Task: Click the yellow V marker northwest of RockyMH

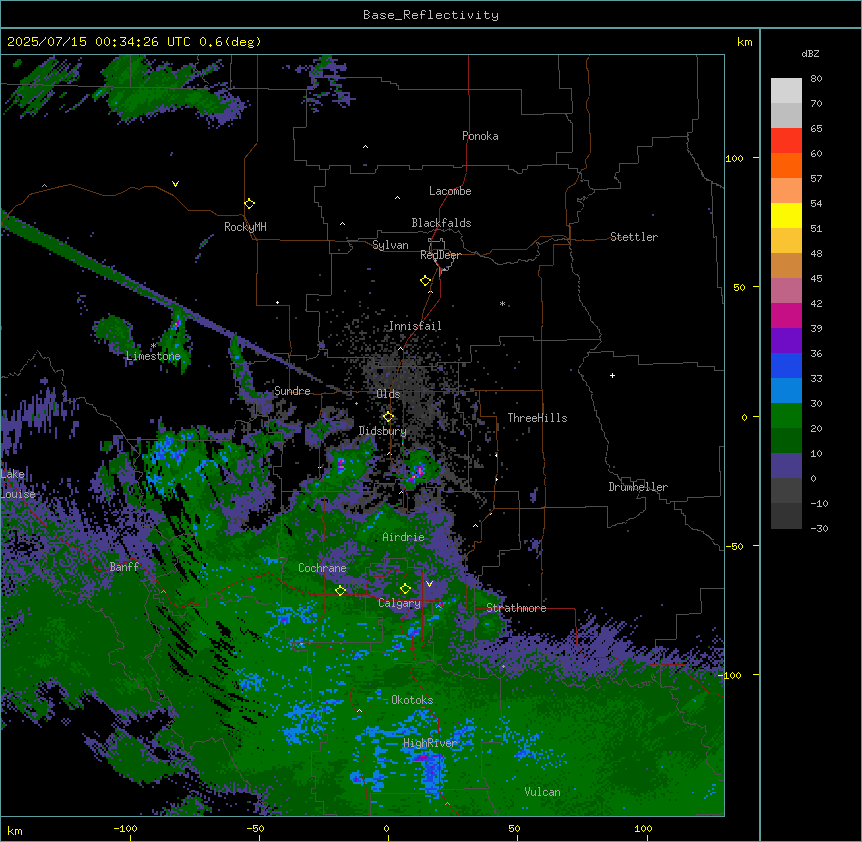Action: click(175, 184)
